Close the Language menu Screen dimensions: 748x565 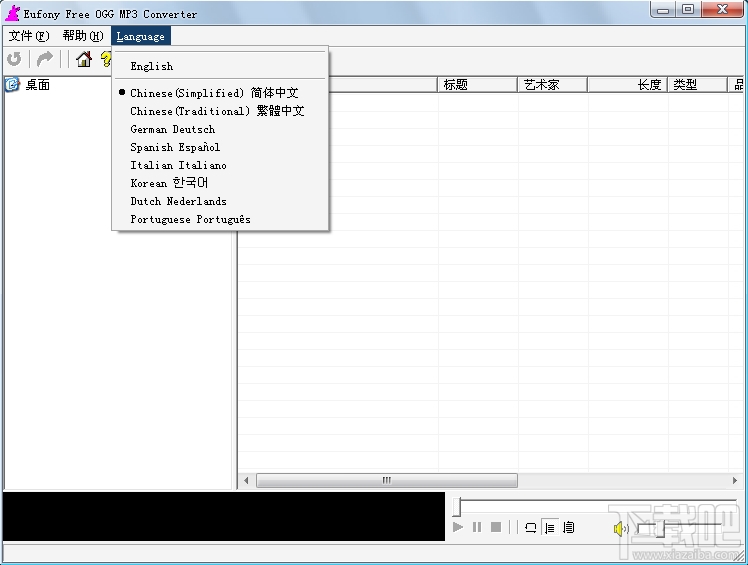point(141,36)
